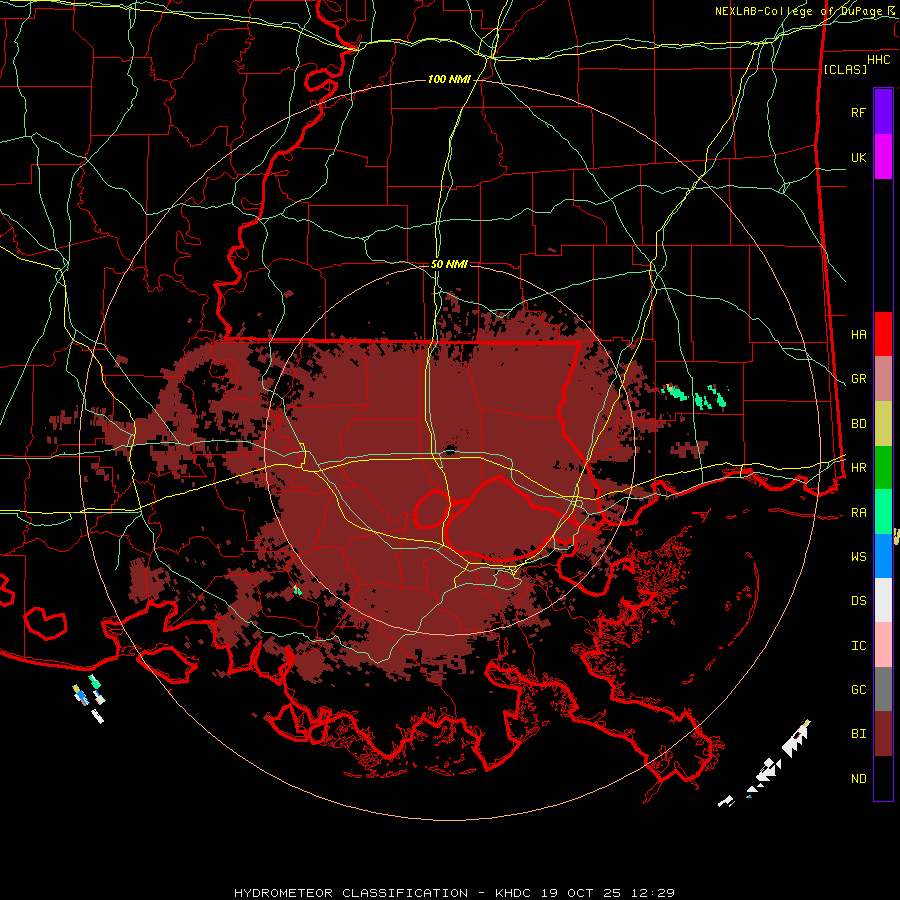Select the GR pink legend color
The width and height of the screenshot is (900, 900).
pos(883,379)
